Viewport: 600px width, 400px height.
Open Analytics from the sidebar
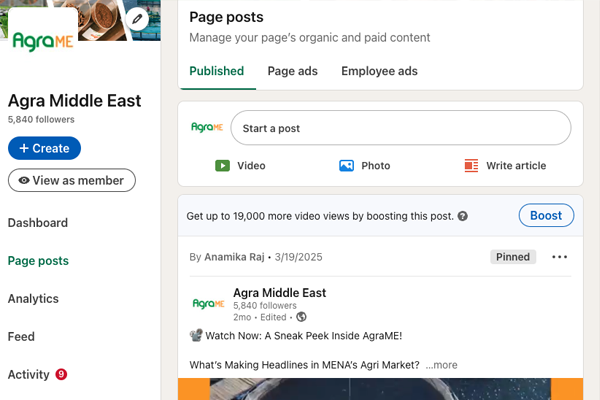tap(33, 299)
